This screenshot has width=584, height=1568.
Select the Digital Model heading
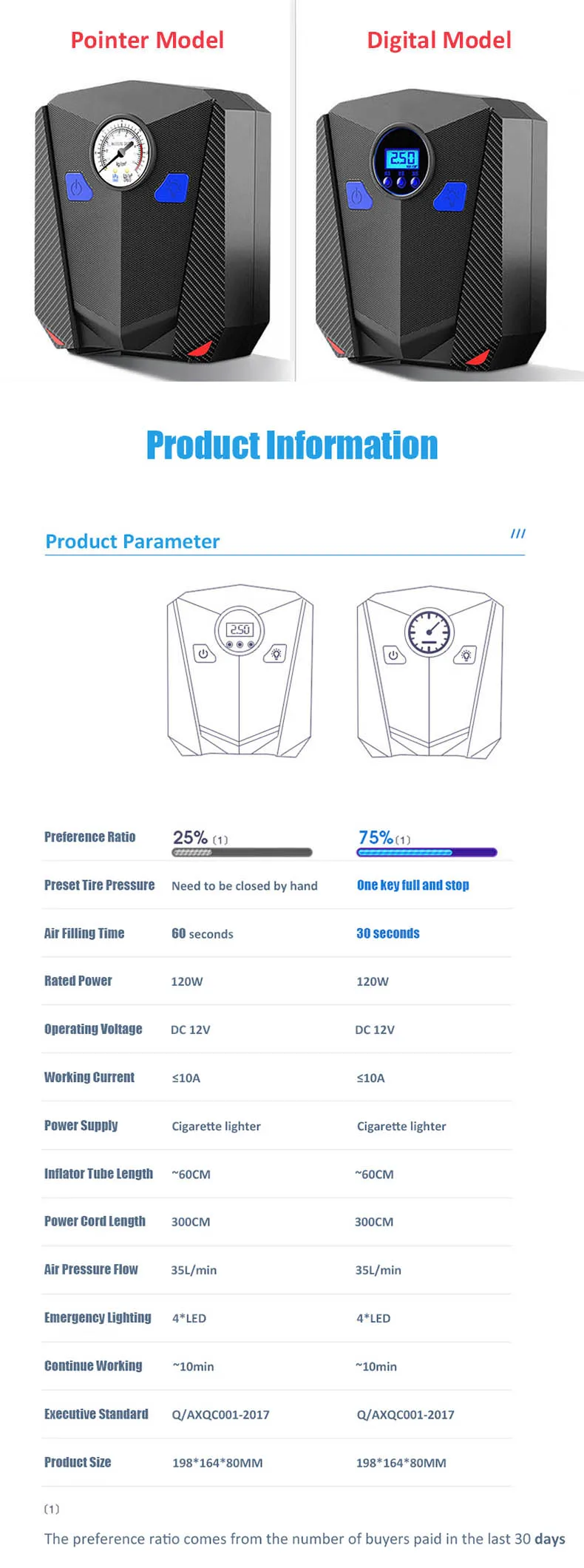439,40
